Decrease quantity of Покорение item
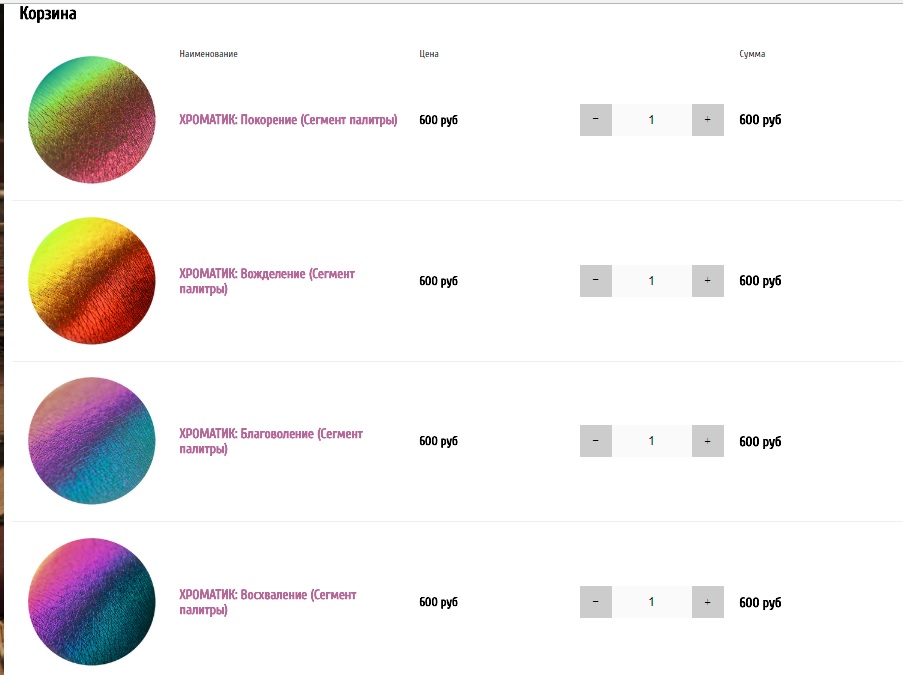This screenshot has width=903, height=675. (x=595, y=120)
